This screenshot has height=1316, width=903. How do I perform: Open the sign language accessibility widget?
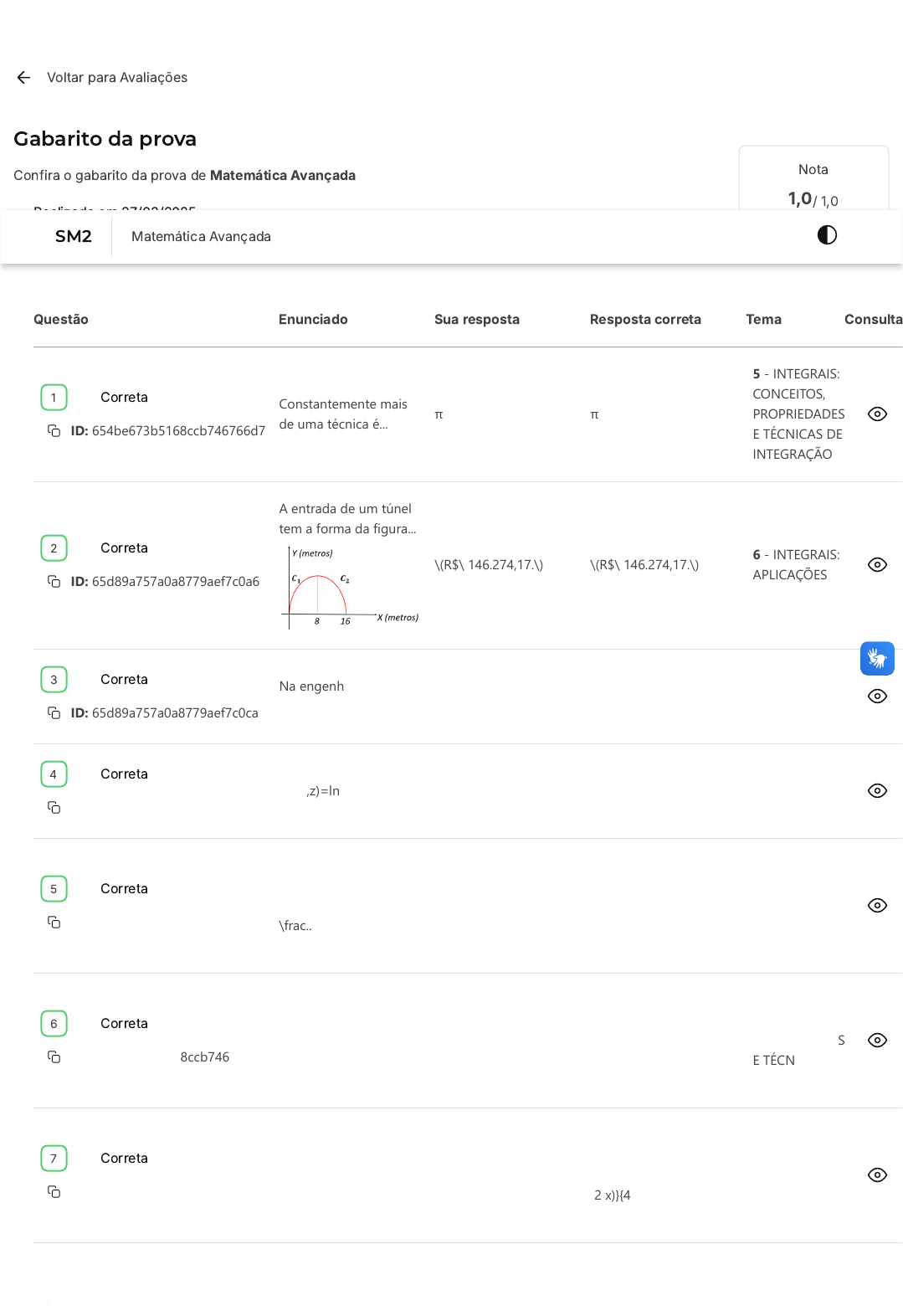tap(877, 659)
